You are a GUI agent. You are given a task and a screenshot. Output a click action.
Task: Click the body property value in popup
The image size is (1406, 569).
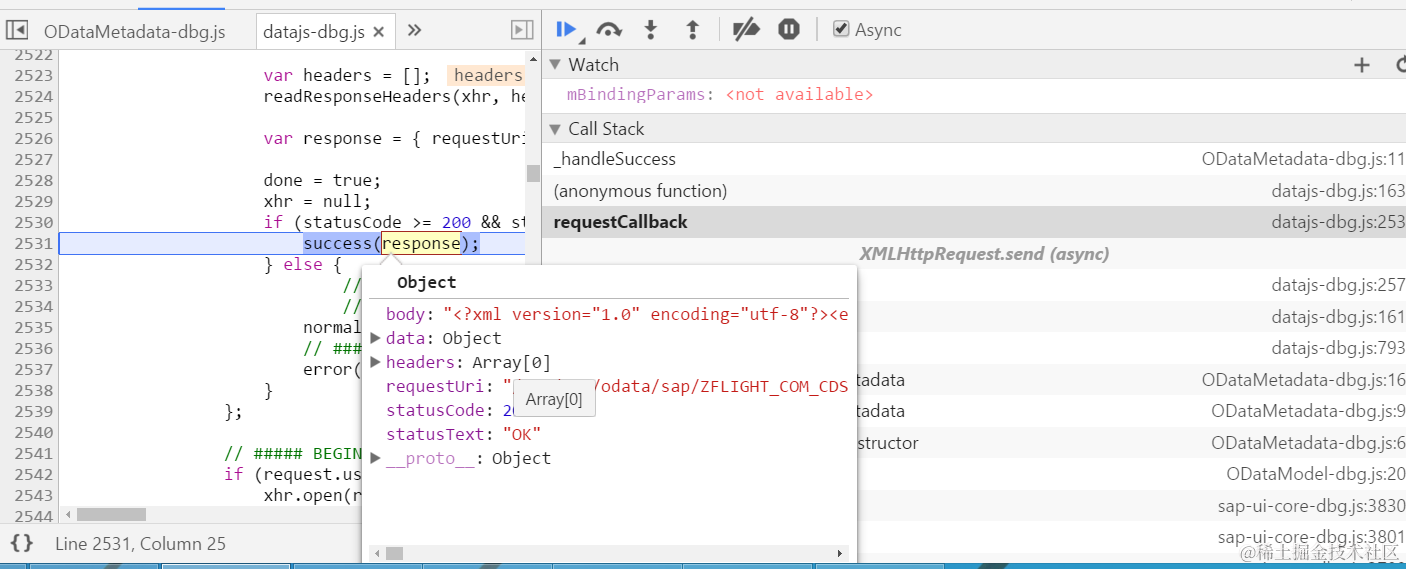(646, 314)
